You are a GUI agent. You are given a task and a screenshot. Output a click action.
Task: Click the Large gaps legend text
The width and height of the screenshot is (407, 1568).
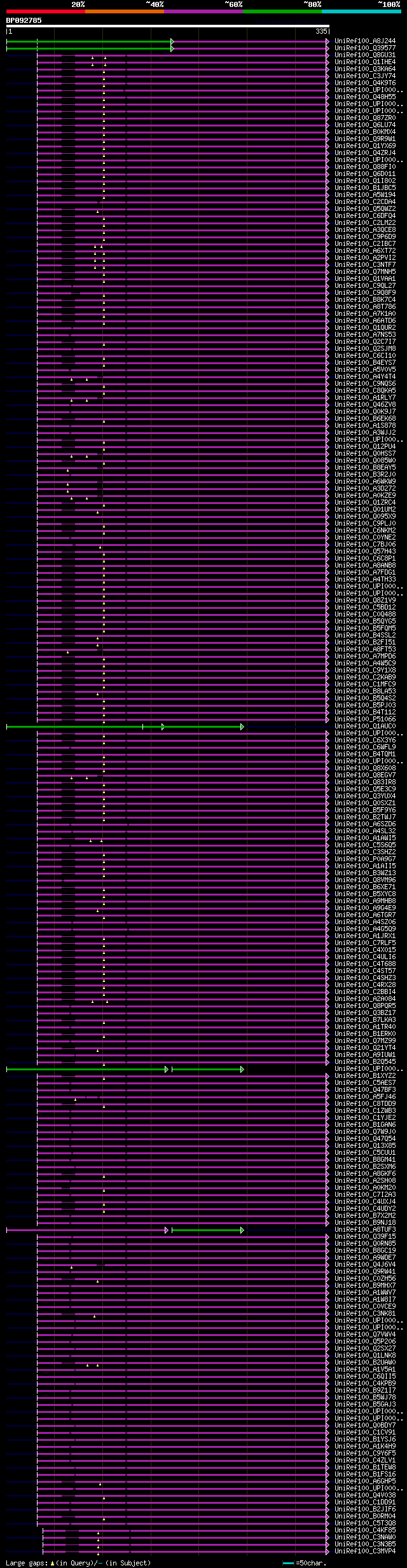tap(78, 1563)
